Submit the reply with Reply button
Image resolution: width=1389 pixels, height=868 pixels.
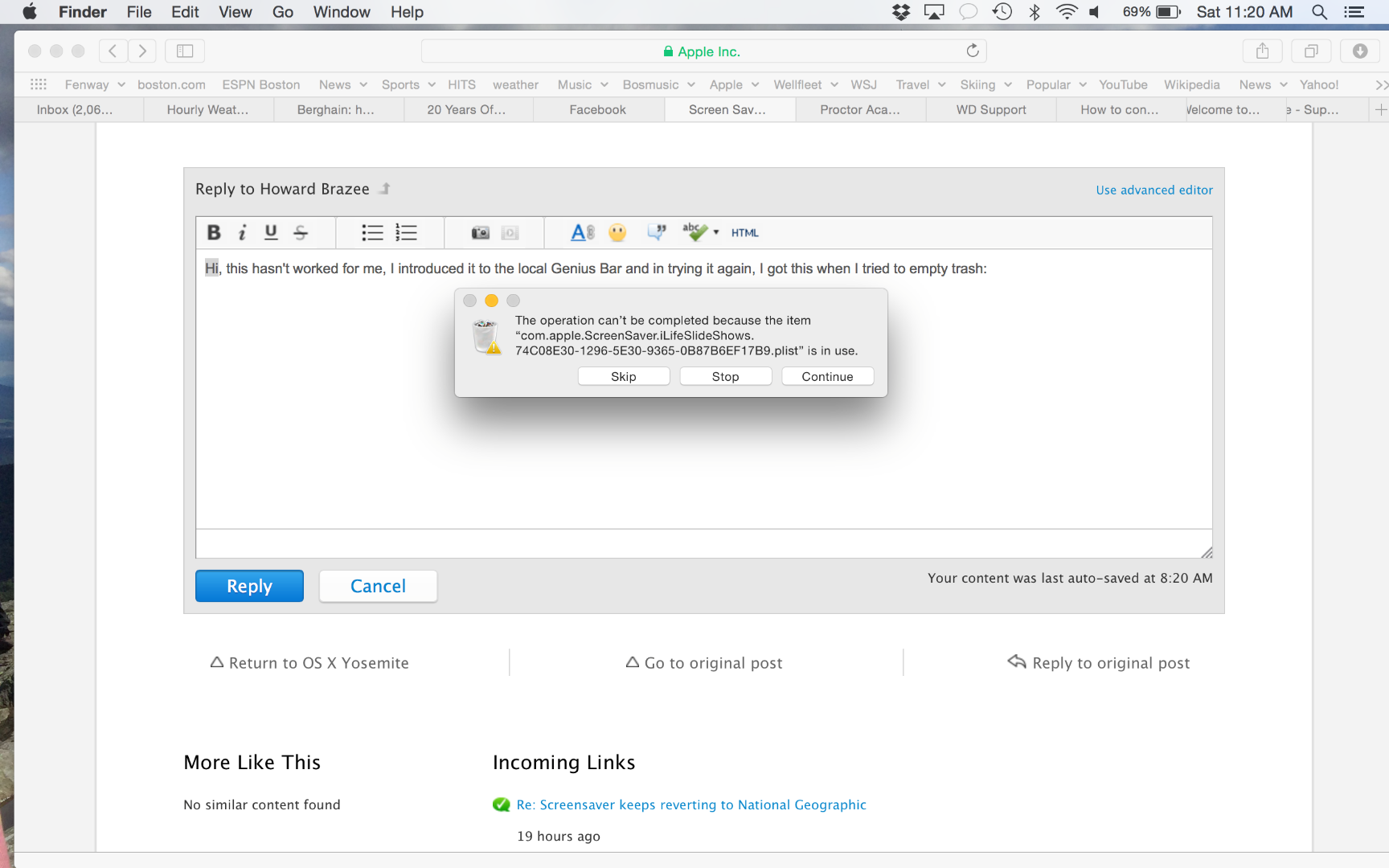click(x=249, y=586)
